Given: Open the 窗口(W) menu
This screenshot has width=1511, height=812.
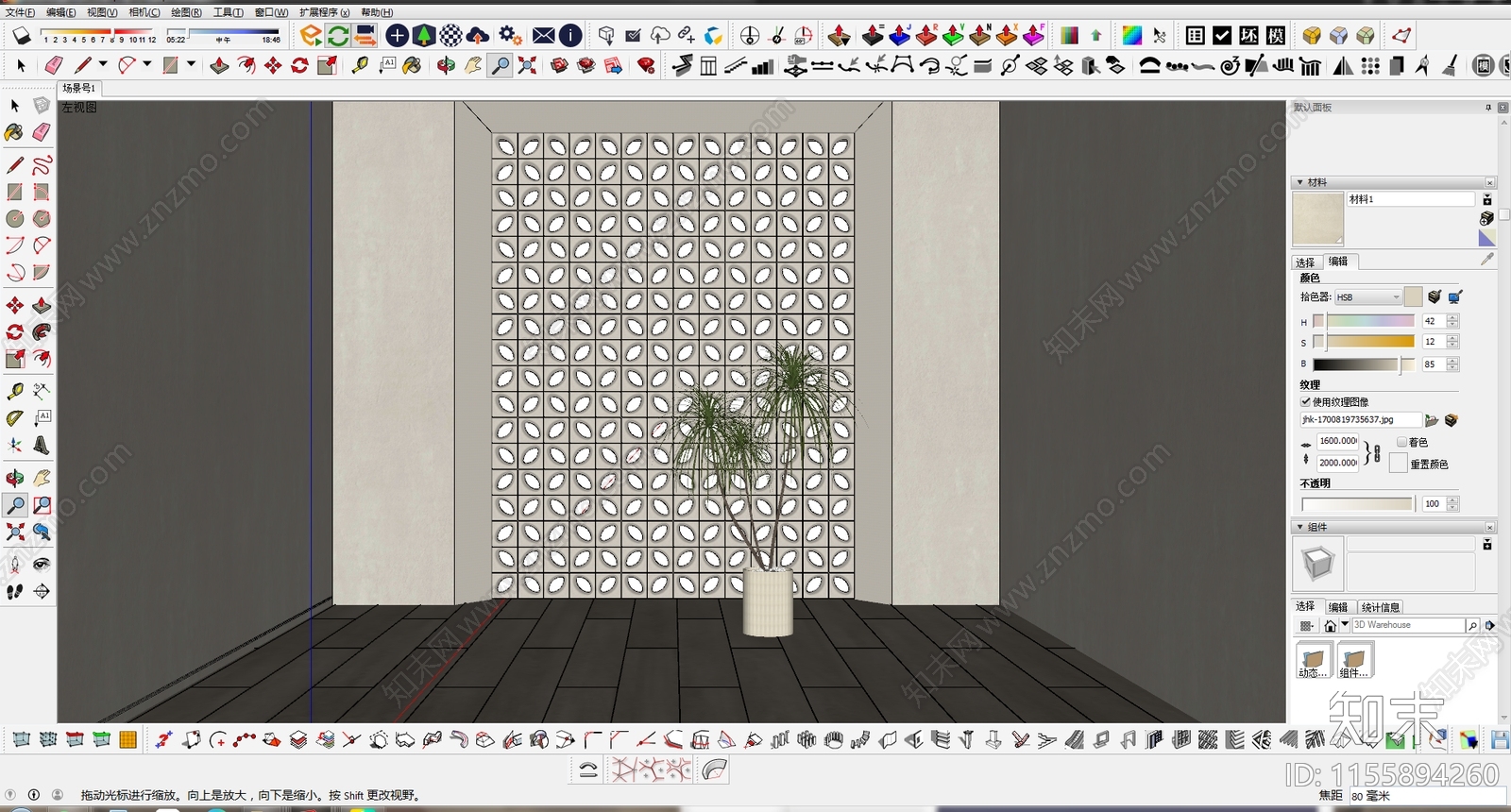Looking at the screenshot, I should (x=271, y=12).
